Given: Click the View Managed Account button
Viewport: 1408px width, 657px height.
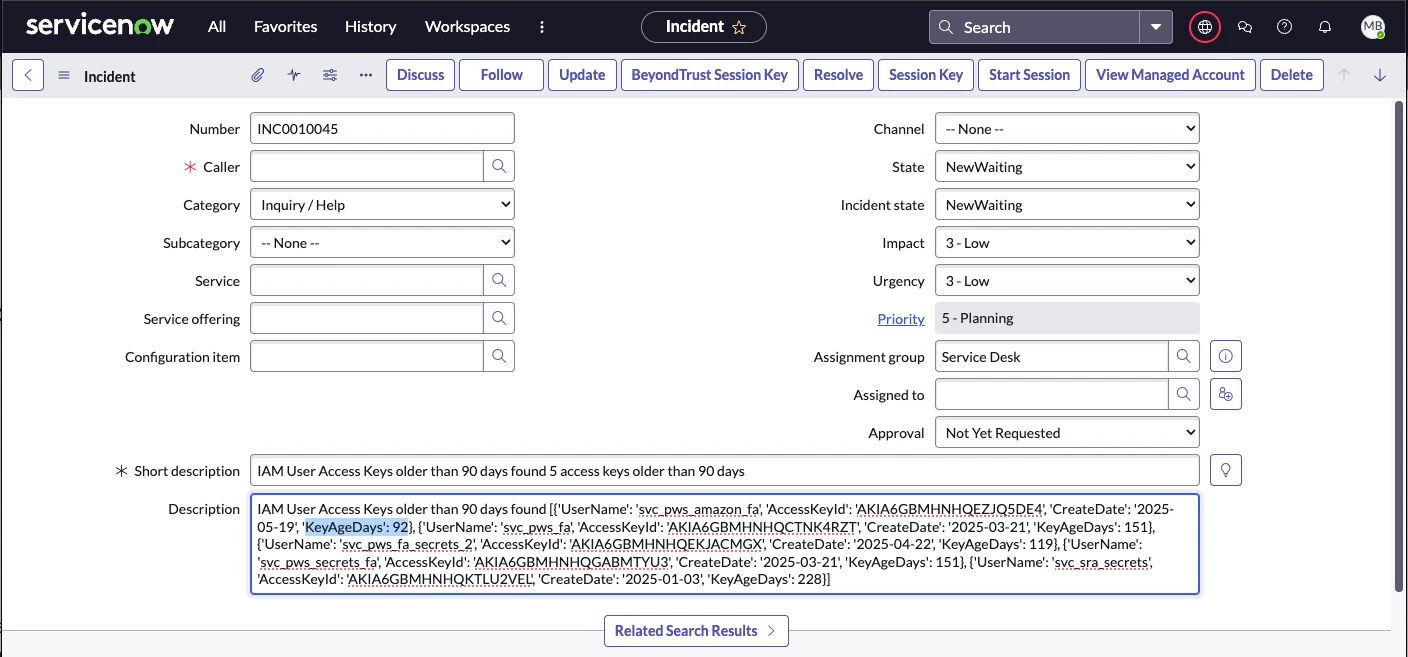Looking at the screenshot, I should (1170, 75).
